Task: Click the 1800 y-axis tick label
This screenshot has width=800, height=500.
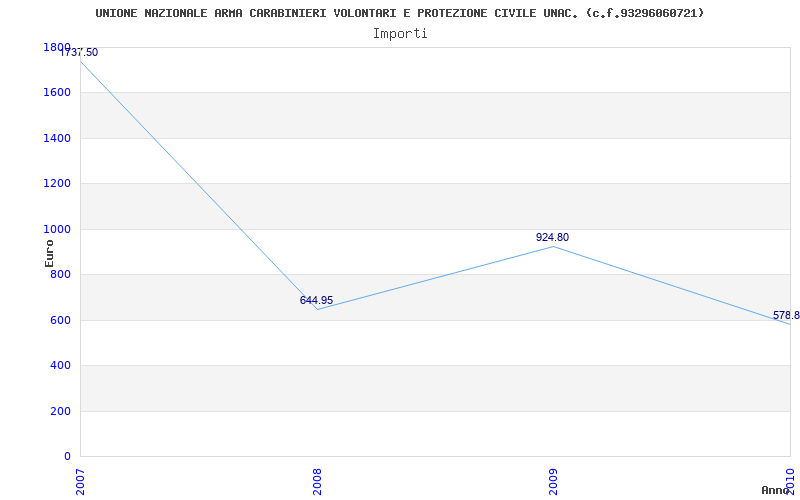Action: 57,47
